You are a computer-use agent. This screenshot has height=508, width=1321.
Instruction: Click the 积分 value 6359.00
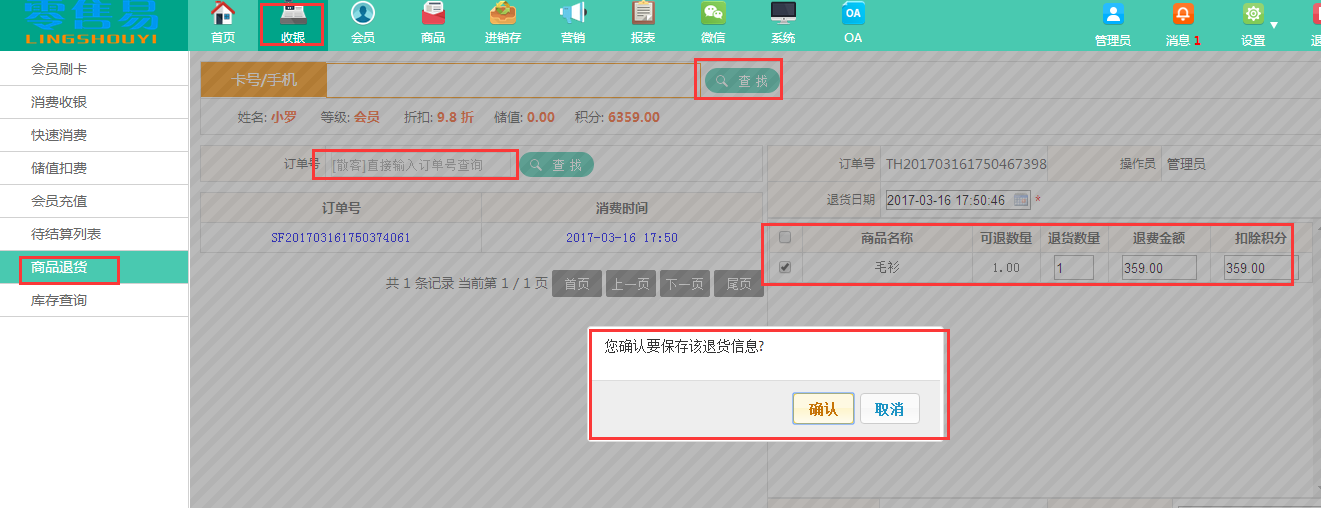click(x=634, y=117)
